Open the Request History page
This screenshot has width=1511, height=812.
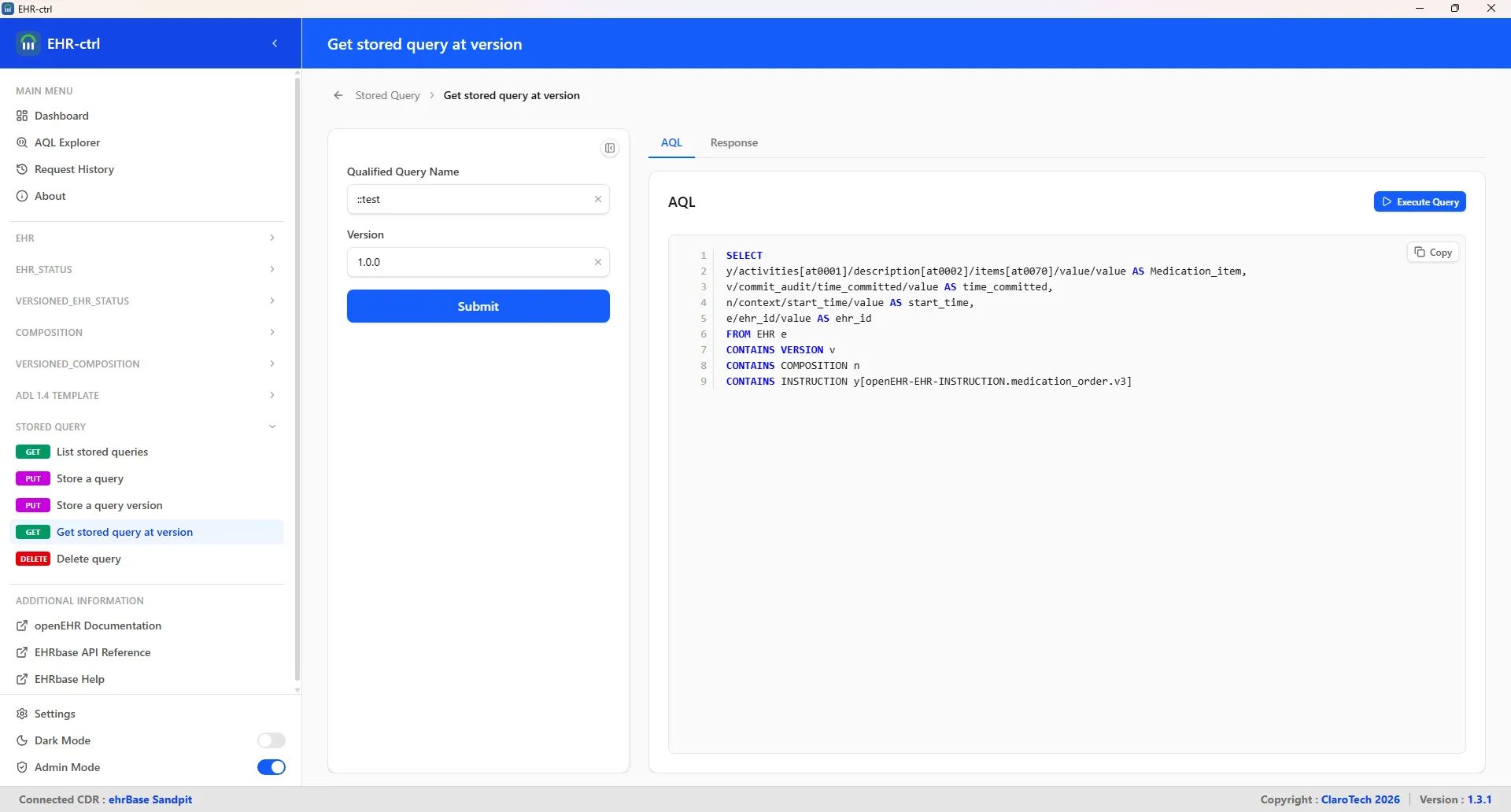[x=146, y=169]
